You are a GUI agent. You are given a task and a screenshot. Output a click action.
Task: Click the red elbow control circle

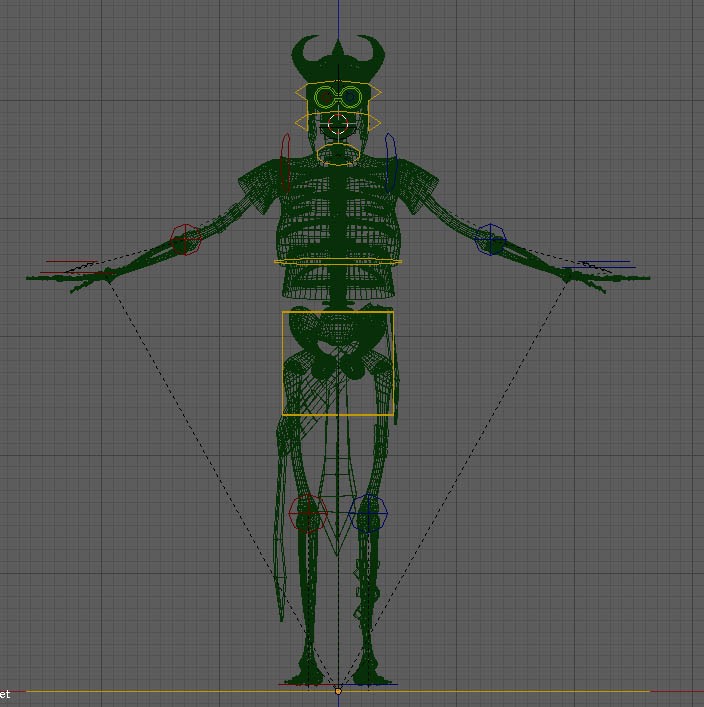tap(185, 240)
